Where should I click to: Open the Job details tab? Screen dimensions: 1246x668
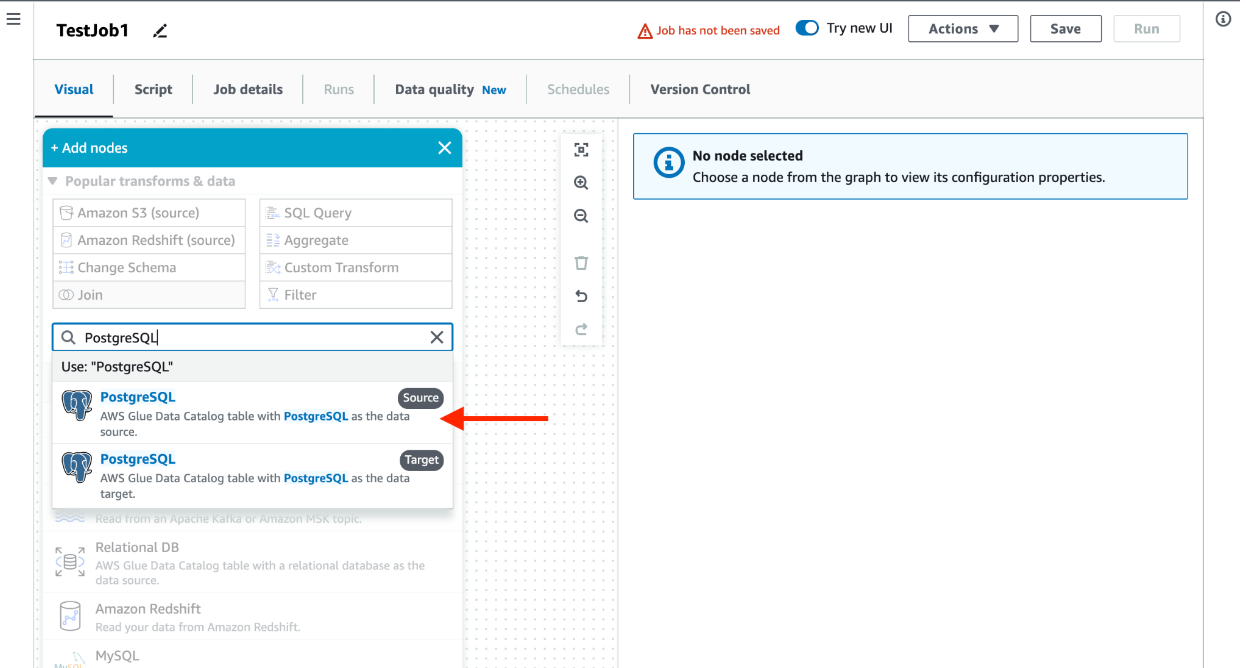point(248,89)
